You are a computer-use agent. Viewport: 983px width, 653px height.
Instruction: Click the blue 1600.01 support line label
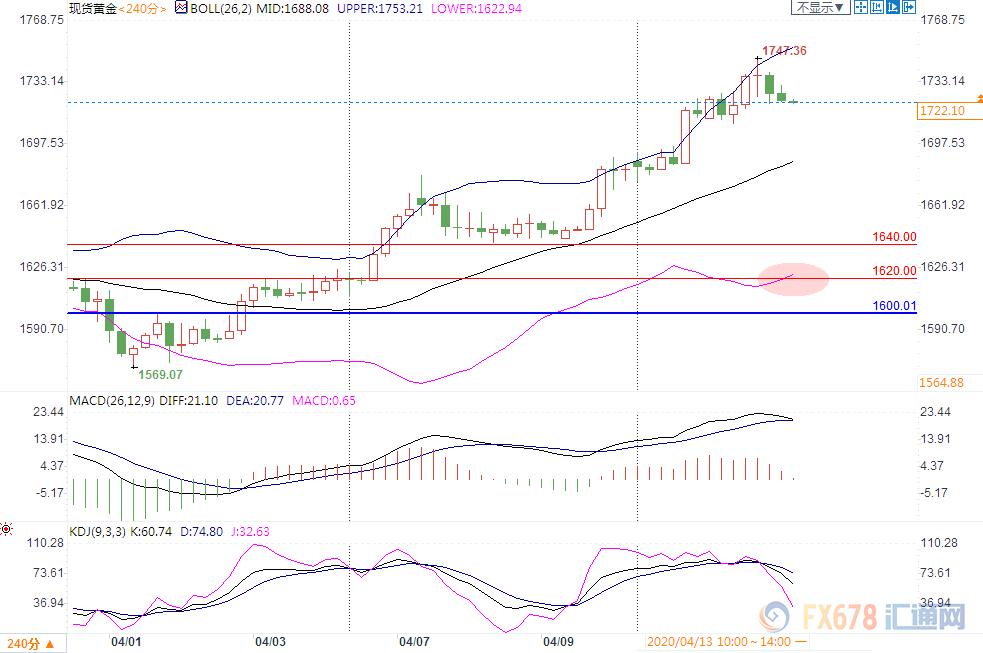coord(895,305)
